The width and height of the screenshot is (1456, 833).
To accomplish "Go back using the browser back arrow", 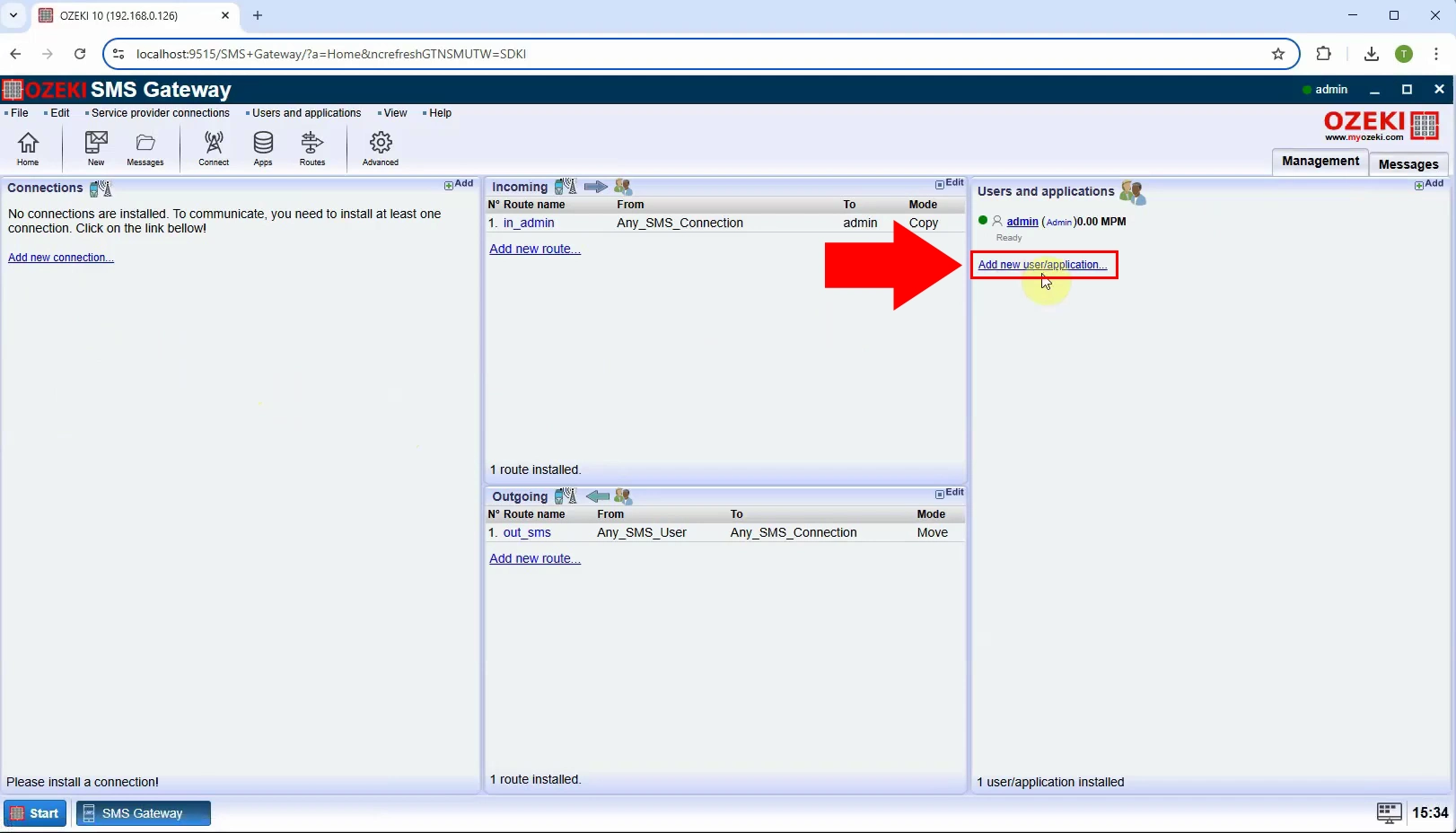I will pos(15,54).
